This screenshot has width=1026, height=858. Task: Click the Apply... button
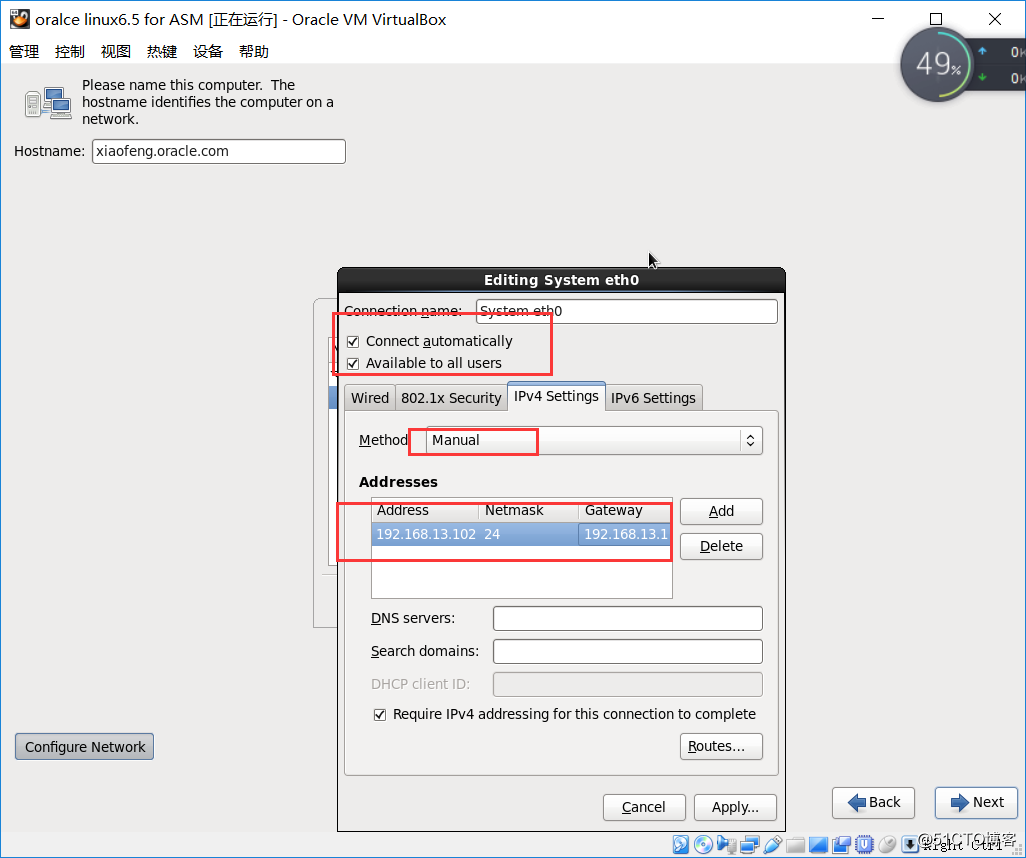coord(735,807)
